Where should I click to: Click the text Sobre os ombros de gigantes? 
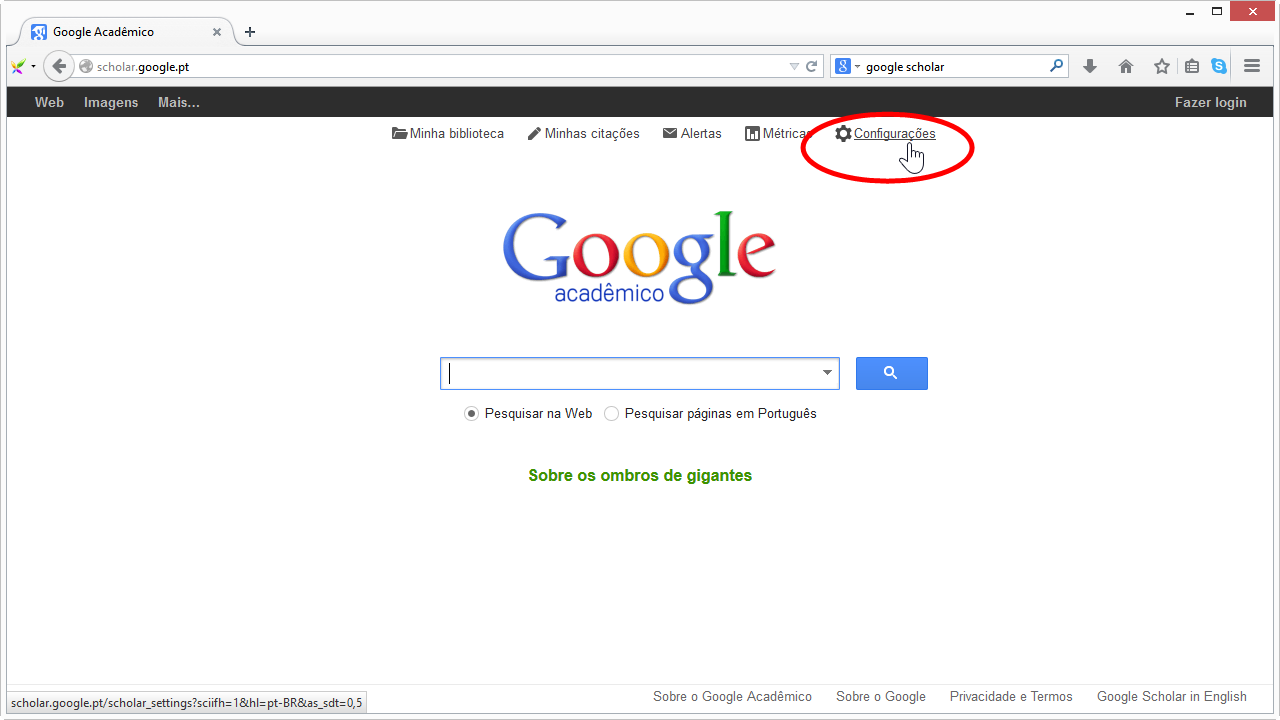640,476
